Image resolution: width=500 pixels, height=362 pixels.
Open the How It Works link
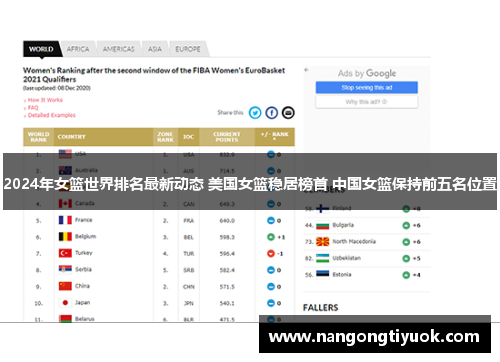(x=45, y=100)
